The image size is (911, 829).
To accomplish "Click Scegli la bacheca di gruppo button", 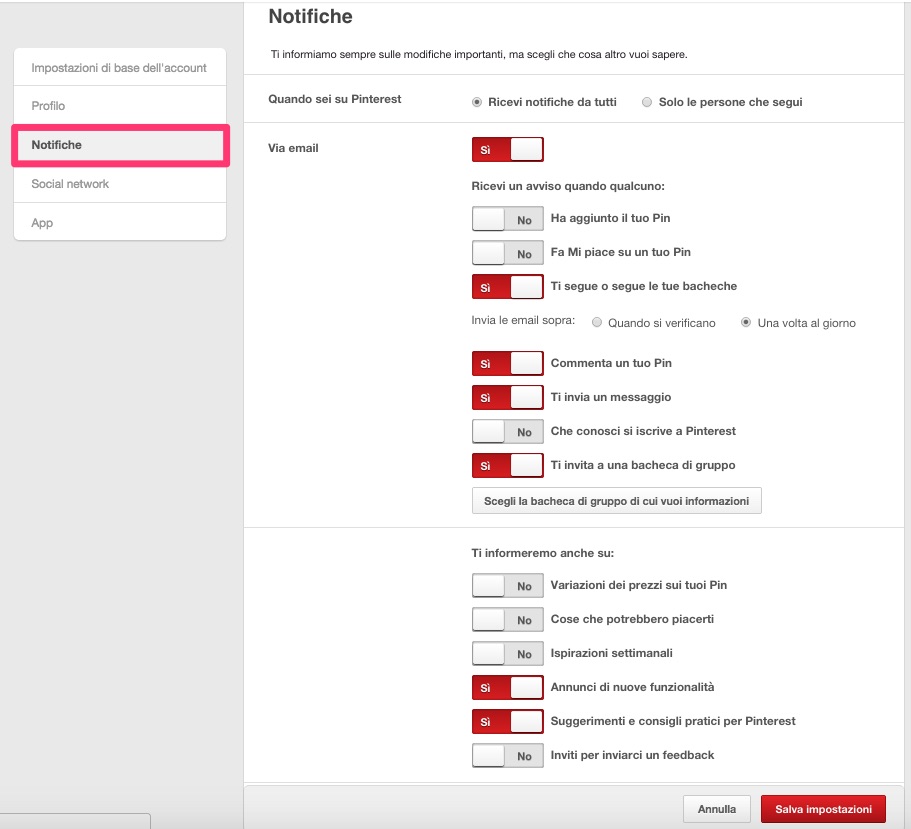I will click(616, 501).
